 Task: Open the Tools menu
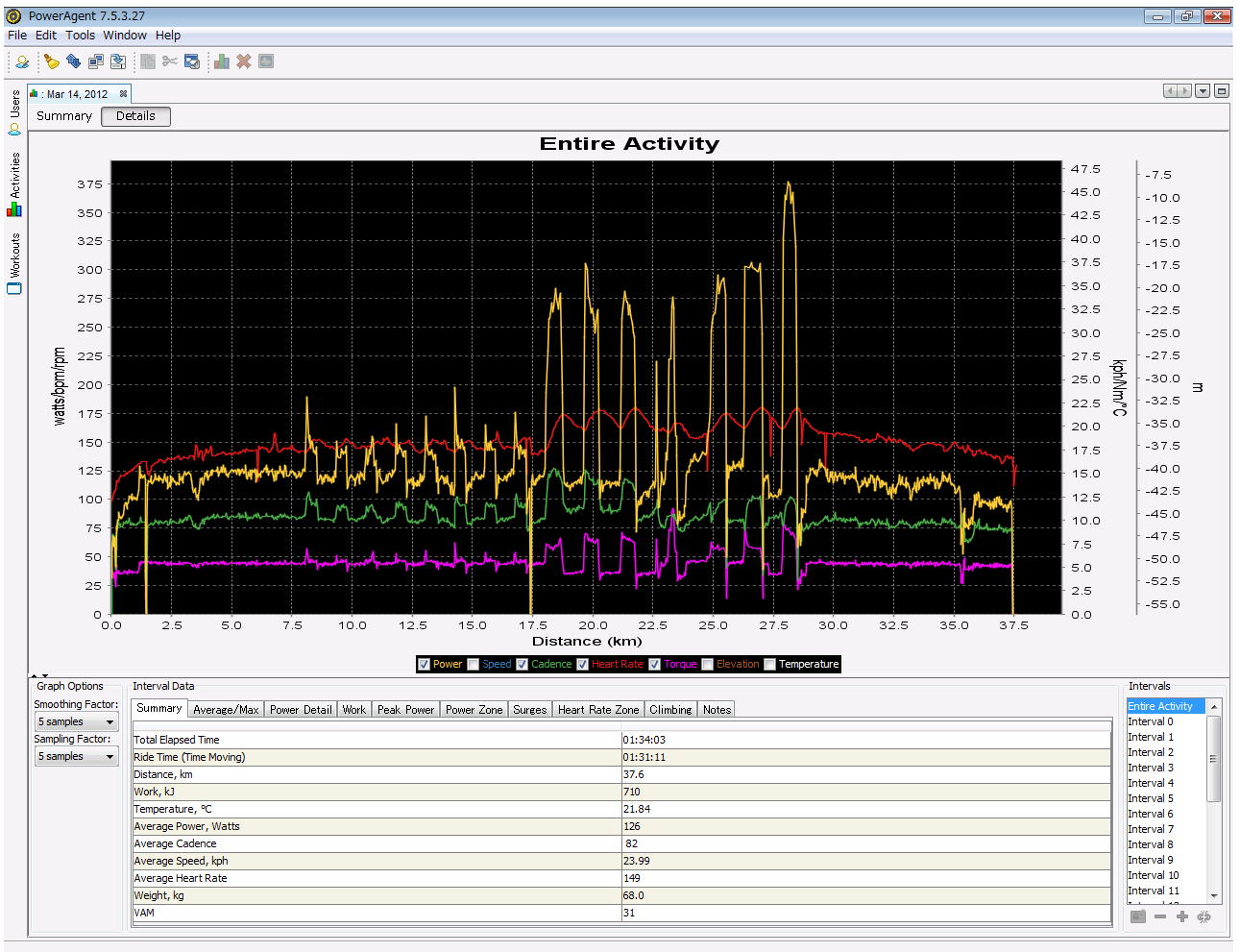click(80, 35)
